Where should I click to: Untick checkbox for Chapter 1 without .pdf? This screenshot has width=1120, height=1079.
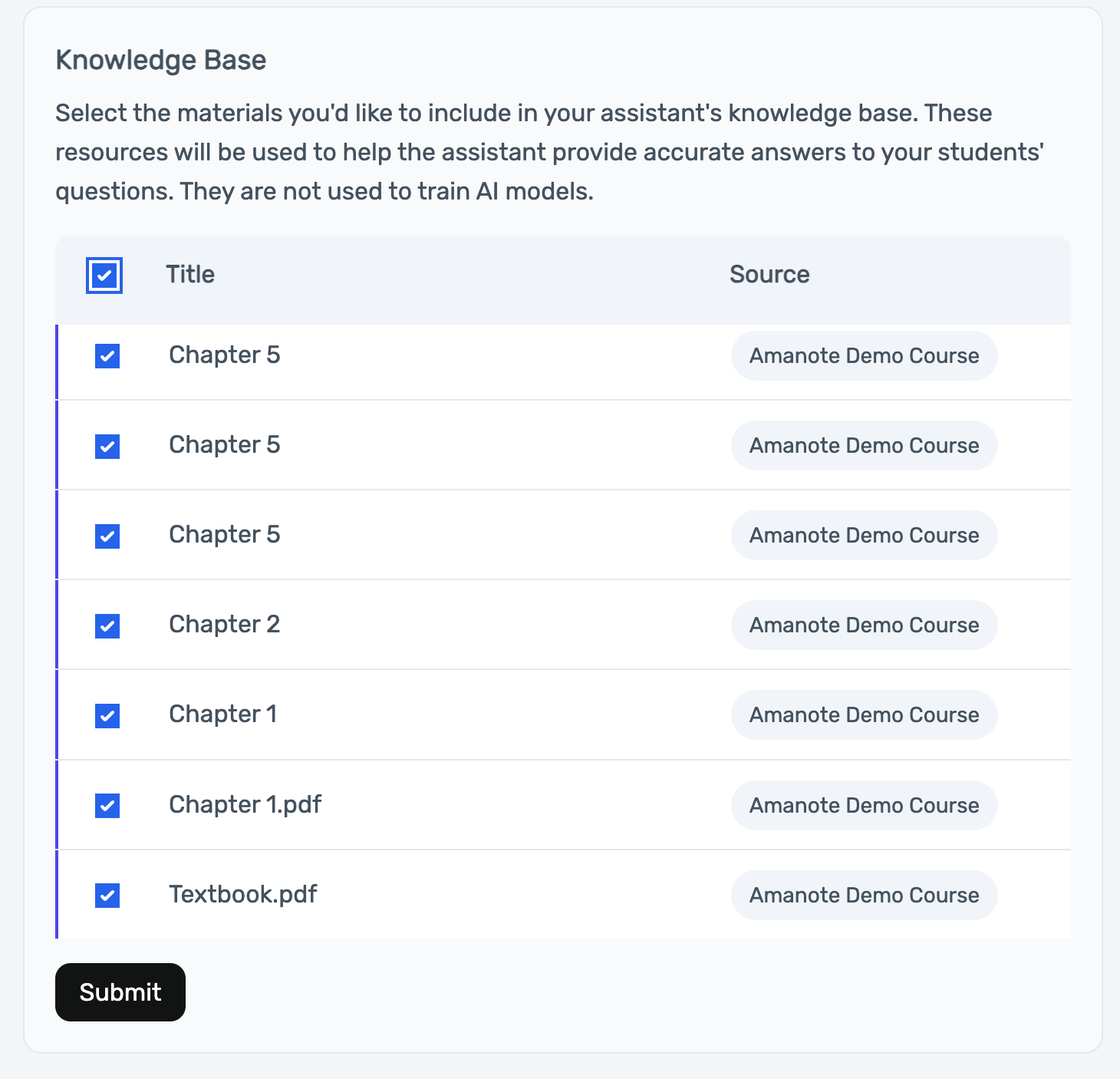(107, 715)
